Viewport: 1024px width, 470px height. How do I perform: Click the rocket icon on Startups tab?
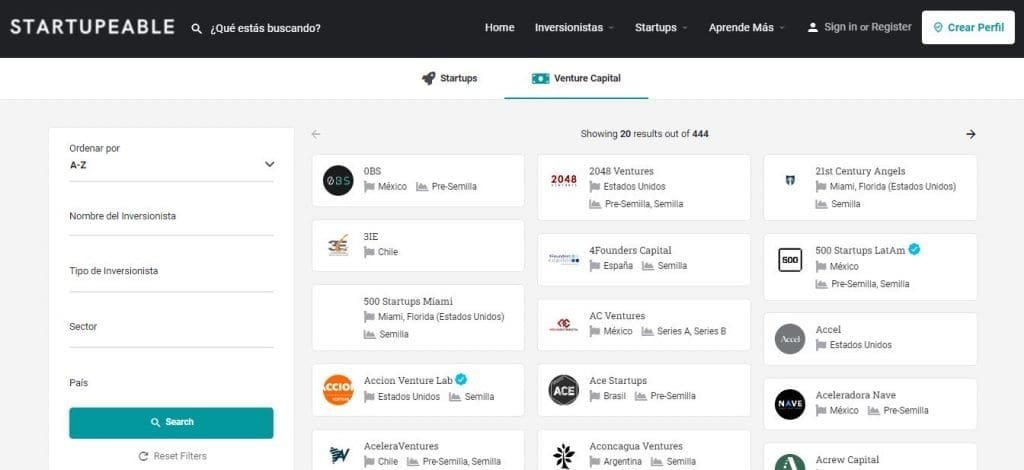tap(428, 78)
